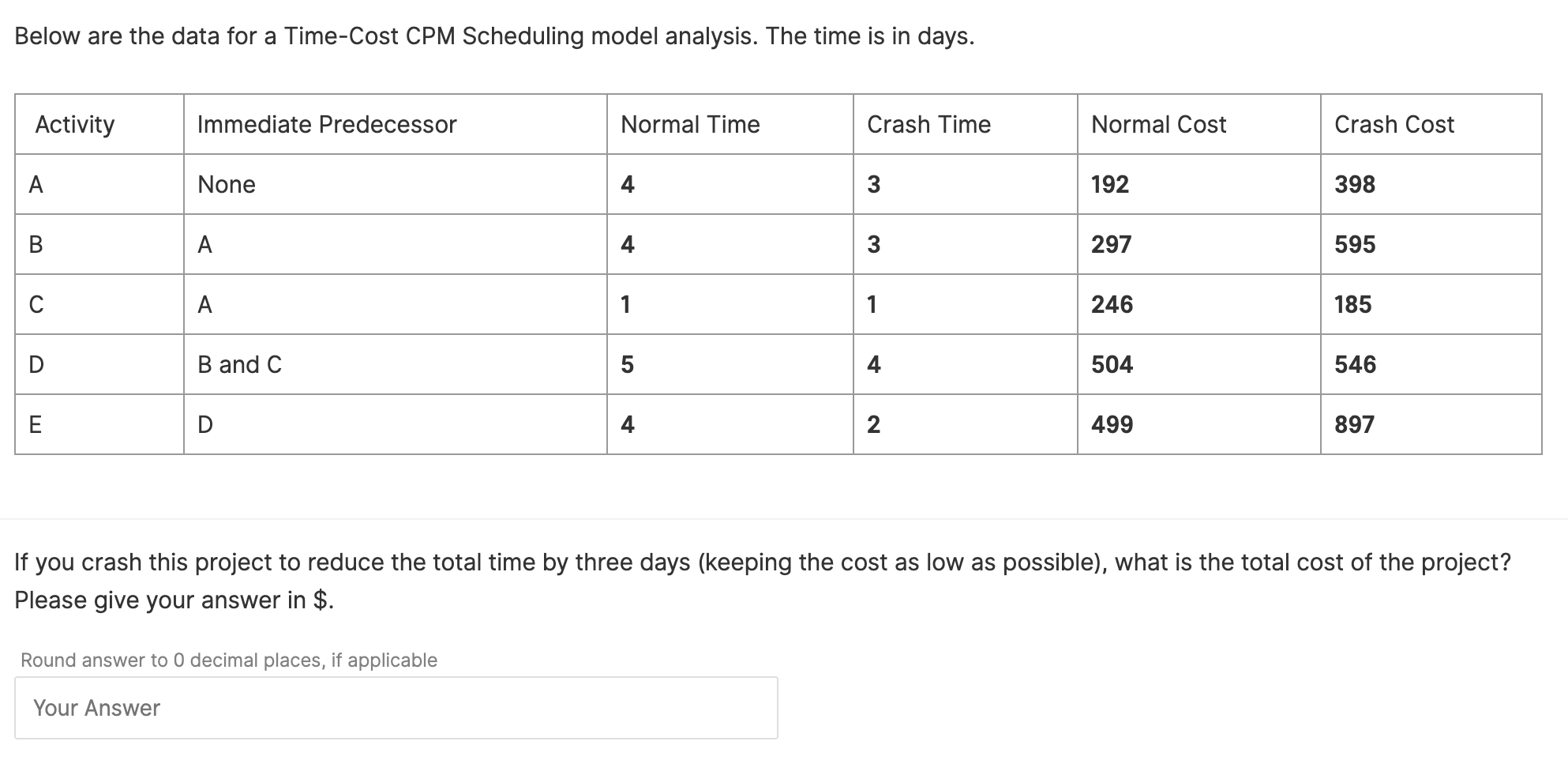Click the Normal Time column header

[x=689, y=124]
